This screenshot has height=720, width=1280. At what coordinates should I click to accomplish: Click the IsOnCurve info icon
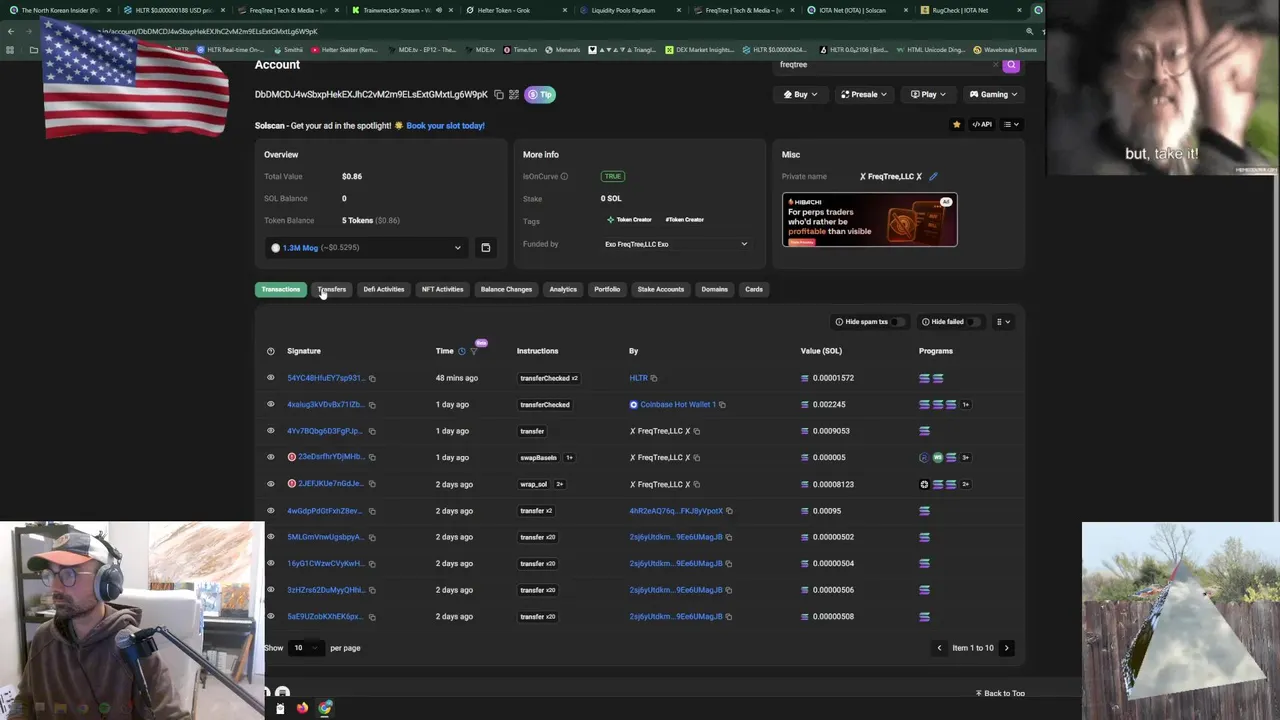(x=564, y=176)
